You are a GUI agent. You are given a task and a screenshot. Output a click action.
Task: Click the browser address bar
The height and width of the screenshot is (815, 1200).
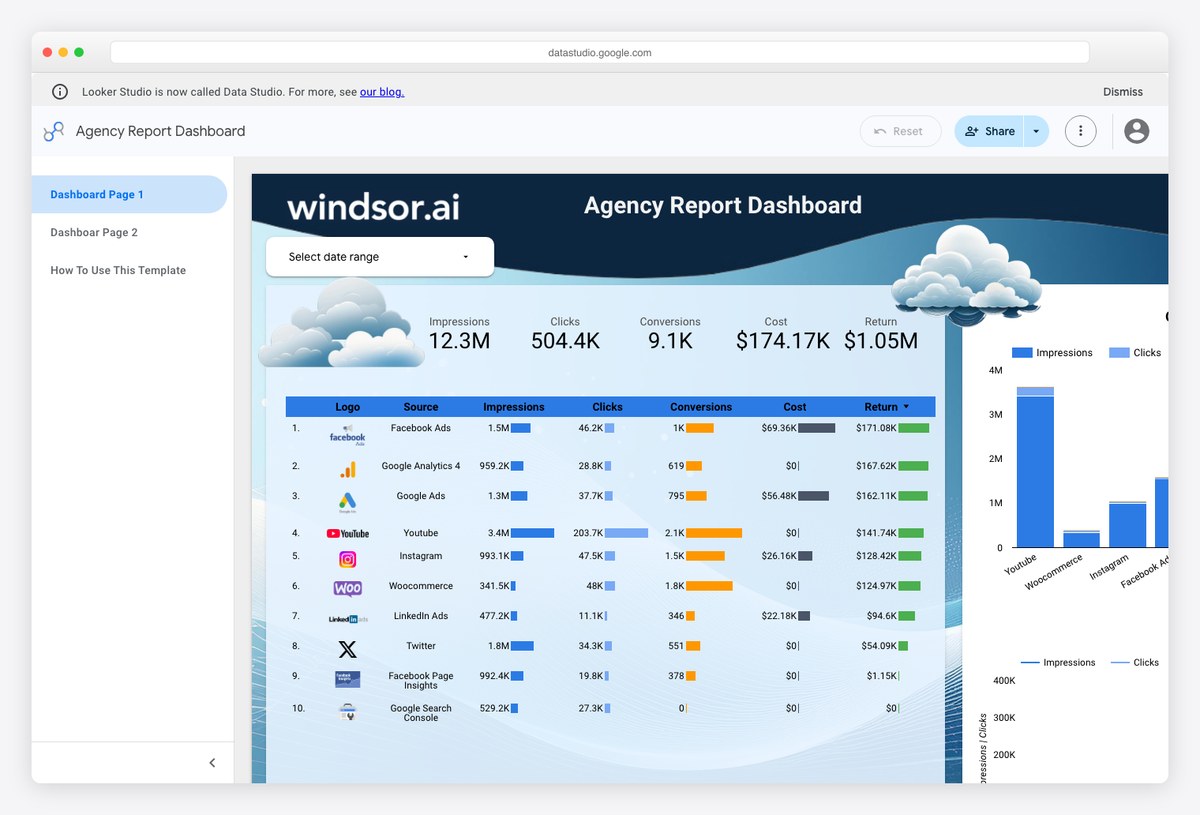coord(600,53)
